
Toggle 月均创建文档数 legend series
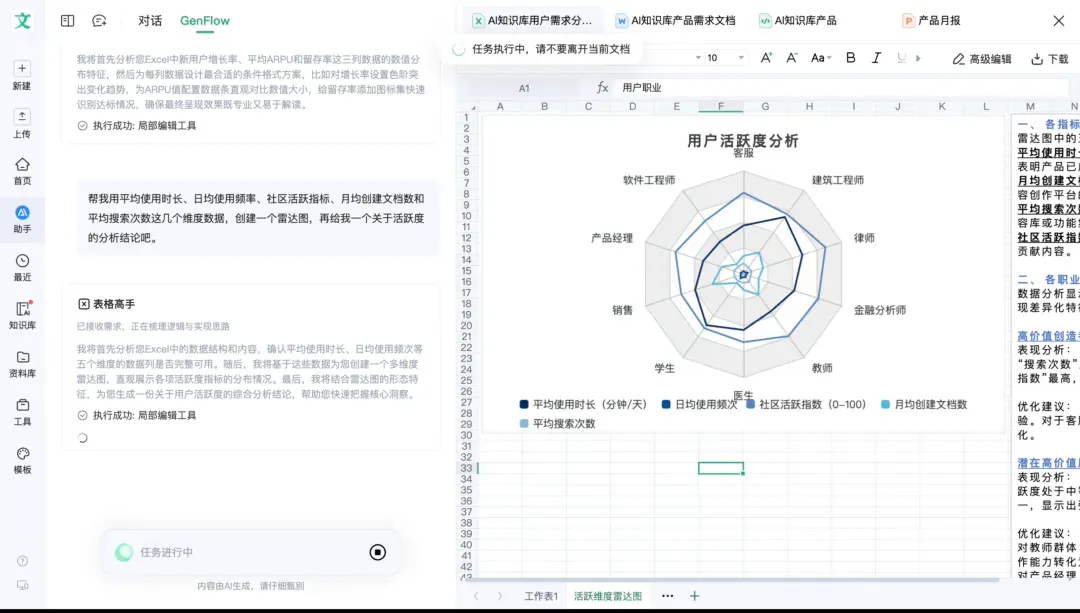pyautogui.click(x=924, y=404)
